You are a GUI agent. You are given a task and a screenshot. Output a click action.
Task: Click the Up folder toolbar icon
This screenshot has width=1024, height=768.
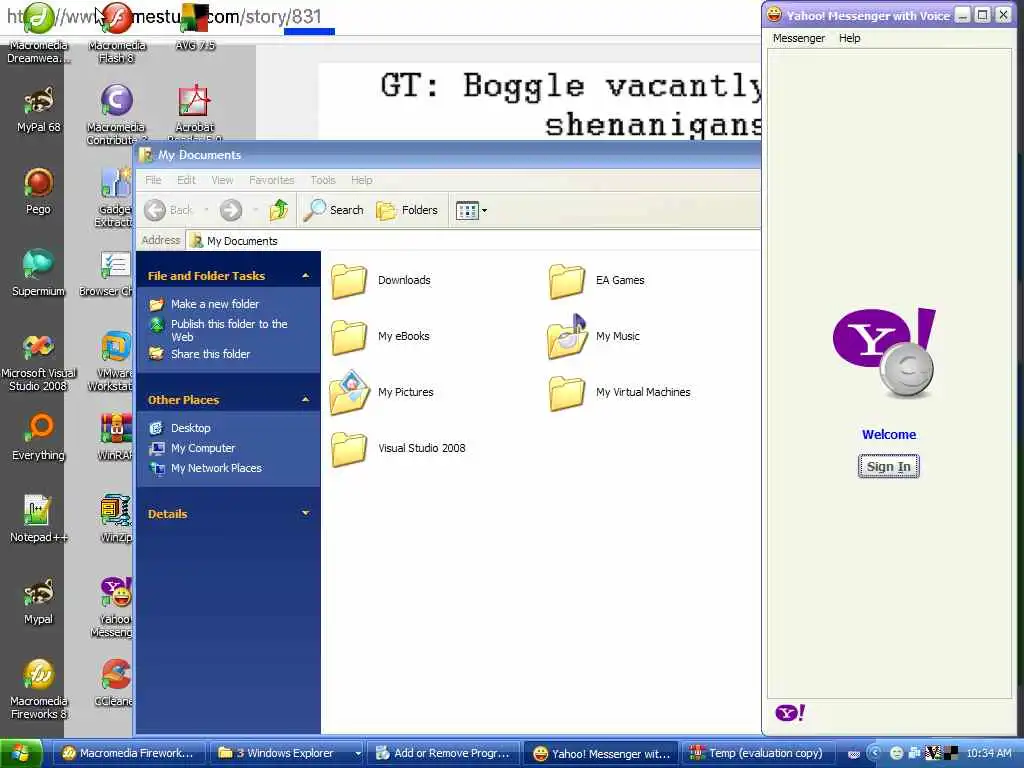point(280,210)
